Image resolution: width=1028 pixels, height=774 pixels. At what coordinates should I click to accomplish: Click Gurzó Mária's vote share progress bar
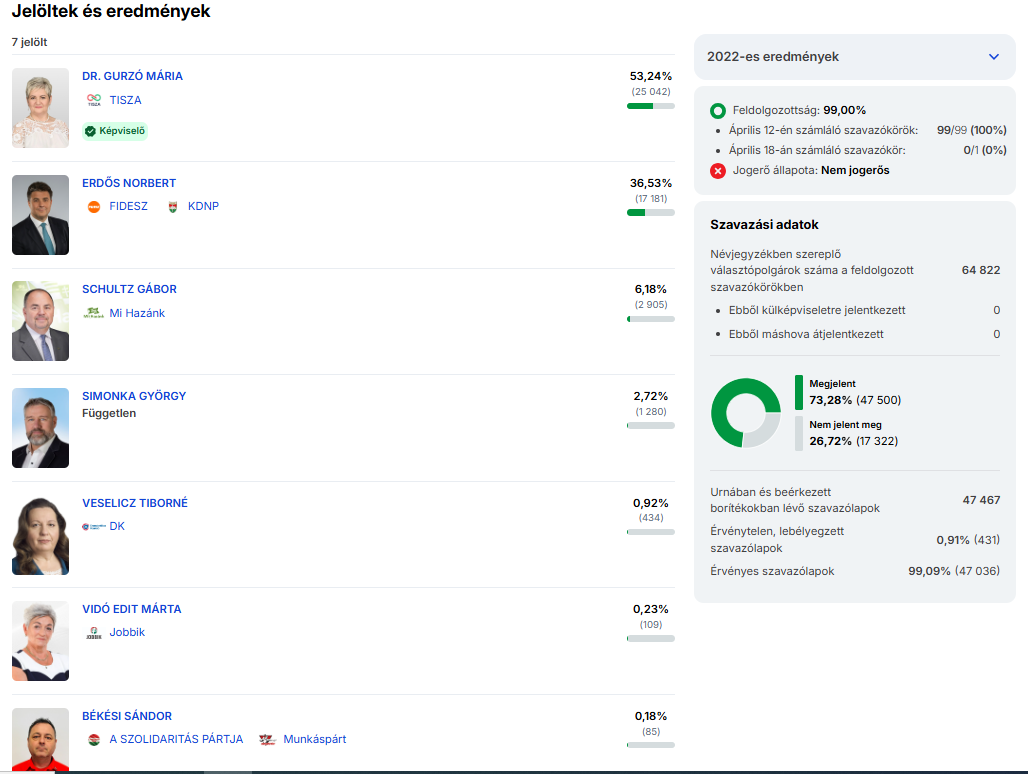(650, 105)
